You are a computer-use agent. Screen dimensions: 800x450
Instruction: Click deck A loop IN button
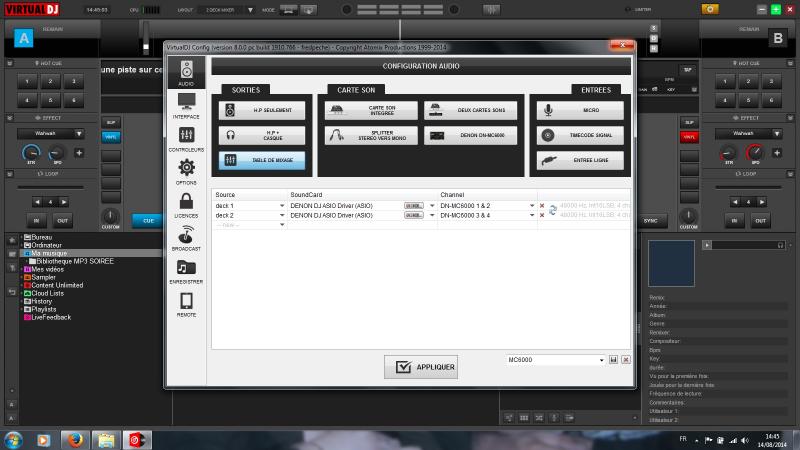(x=36, y=221)
